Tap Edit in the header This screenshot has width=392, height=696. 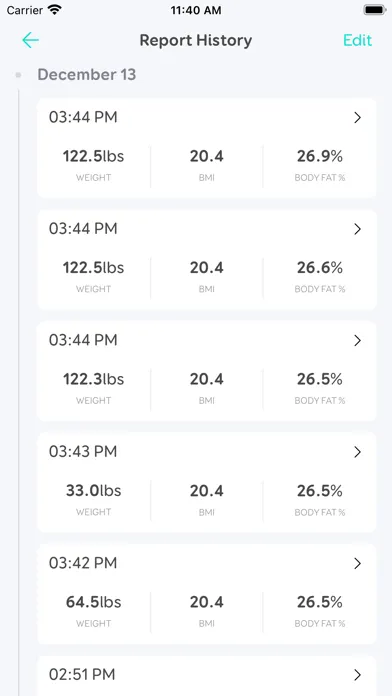point(357,40)
